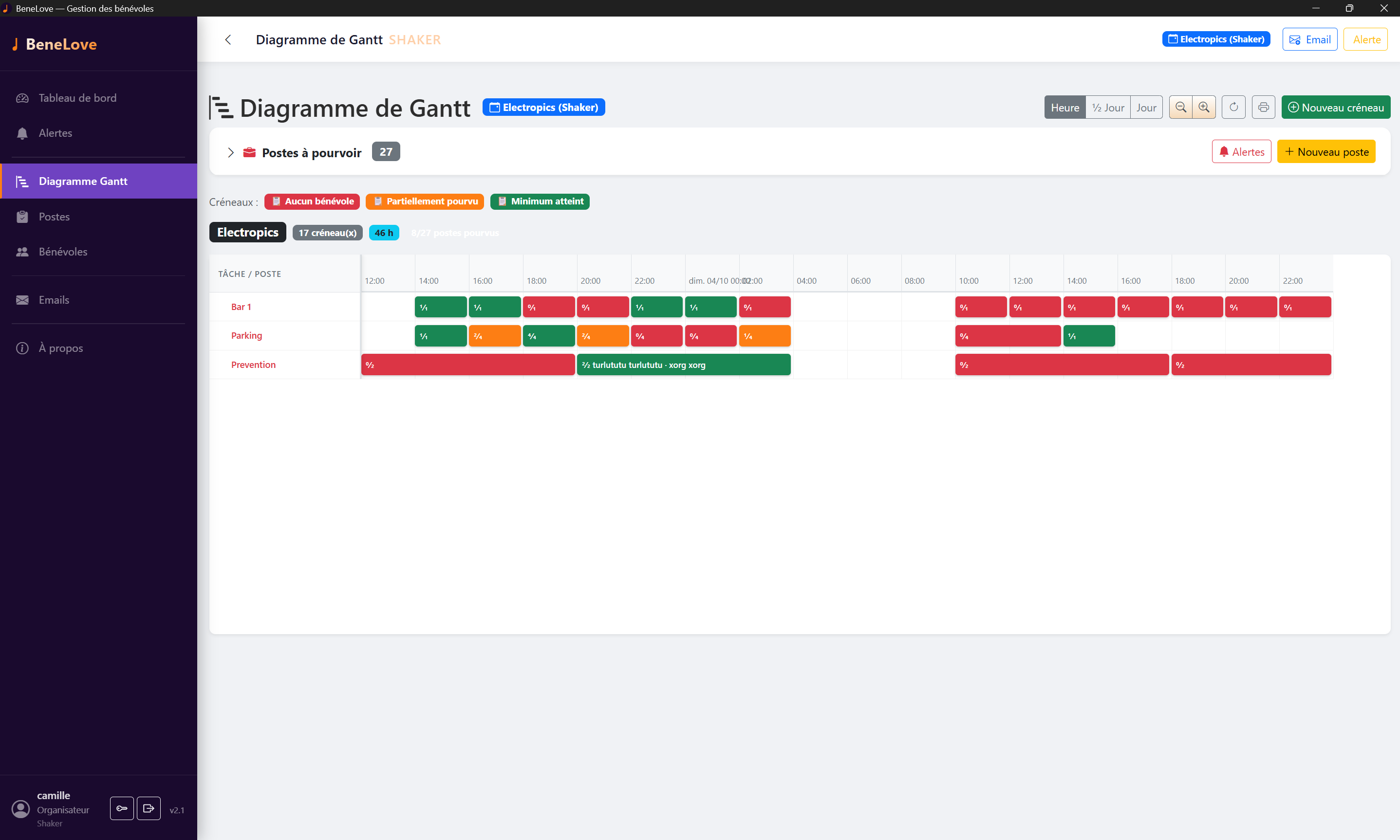Click the Alerte button in the top bar
This screenshot has width=1400, height=840.
click(x=1366, y=39)
